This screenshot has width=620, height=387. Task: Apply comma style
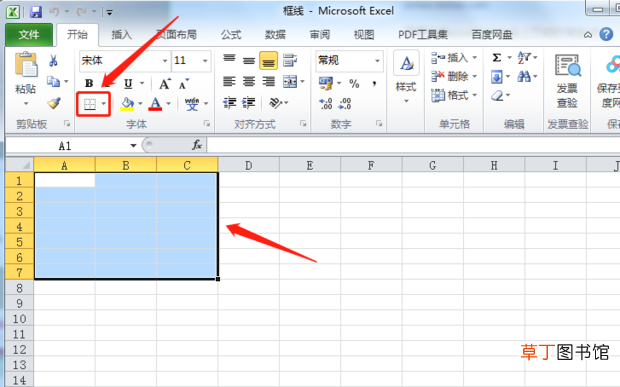pos(374,83)
